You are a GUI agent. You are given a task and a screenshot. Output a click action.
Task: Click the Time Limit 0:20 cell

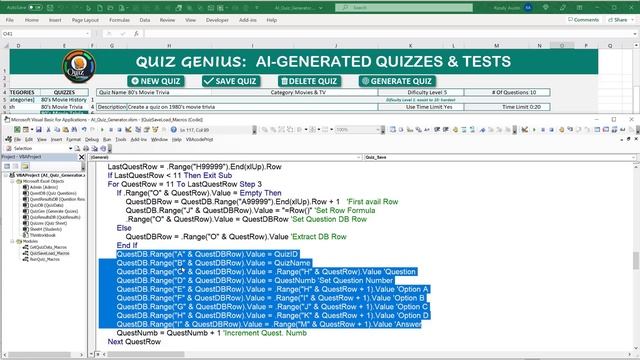[507, 107]
